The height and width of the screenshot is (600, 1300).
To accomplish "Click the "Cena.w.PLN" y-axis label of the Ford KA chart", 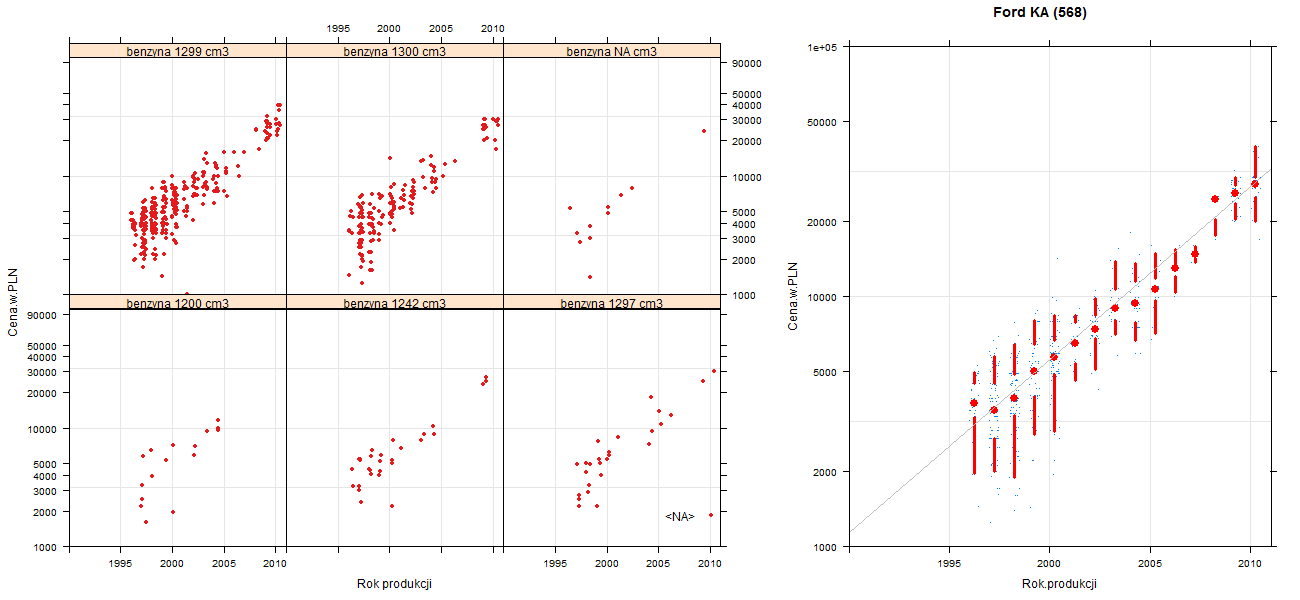I will 793,297.
